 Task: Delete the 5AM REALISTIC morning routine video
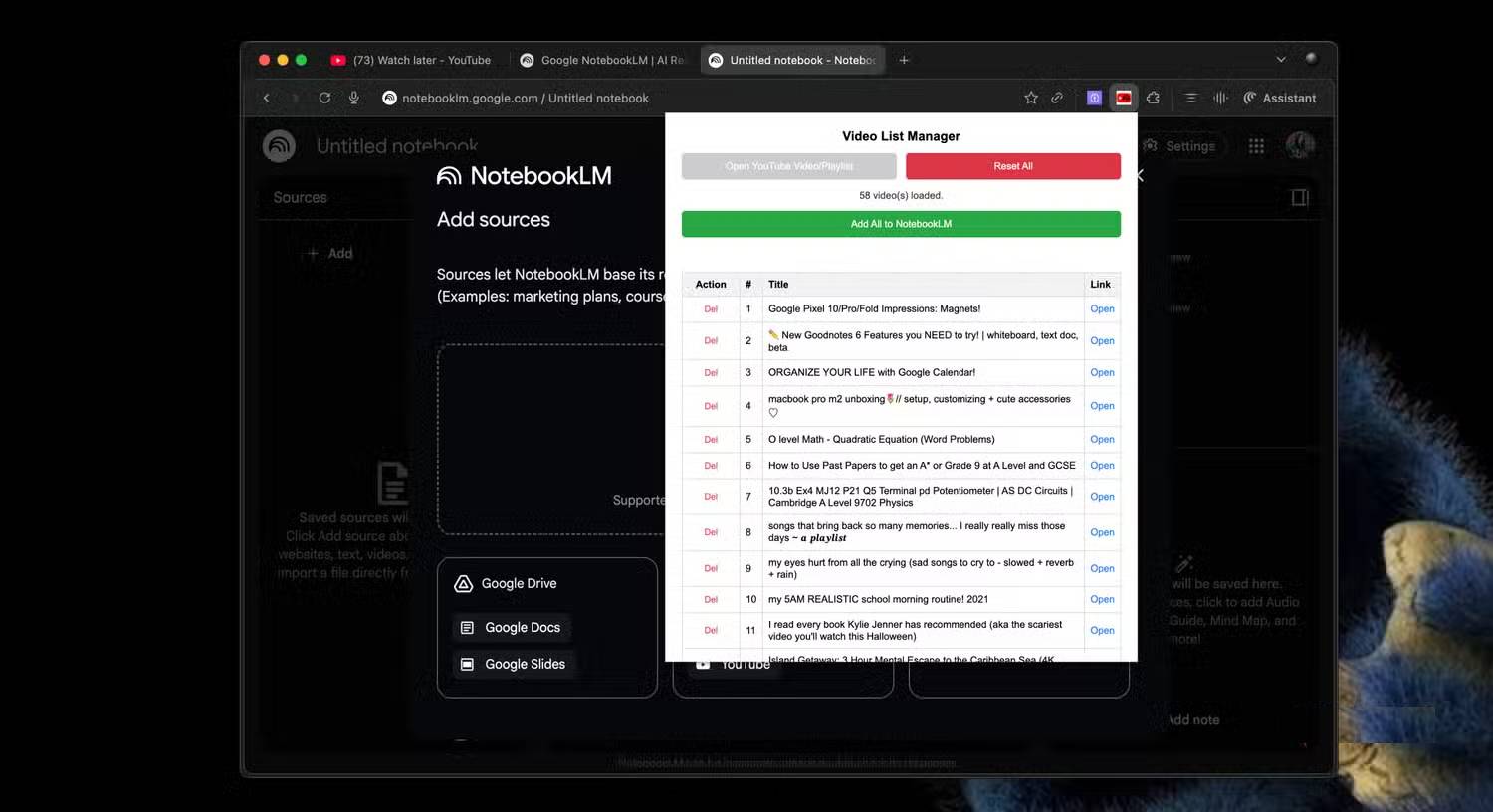point(711,600)
